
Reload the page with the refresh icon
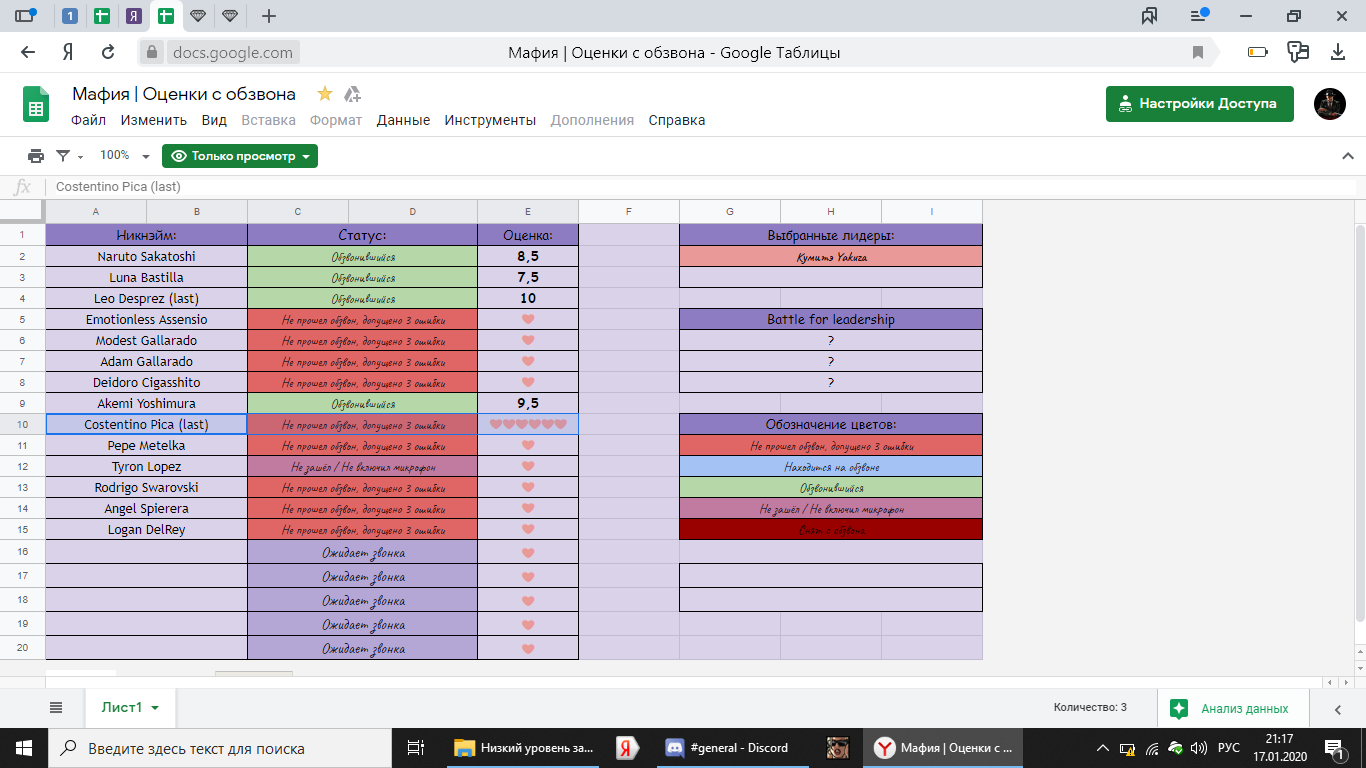coord(108,52)
